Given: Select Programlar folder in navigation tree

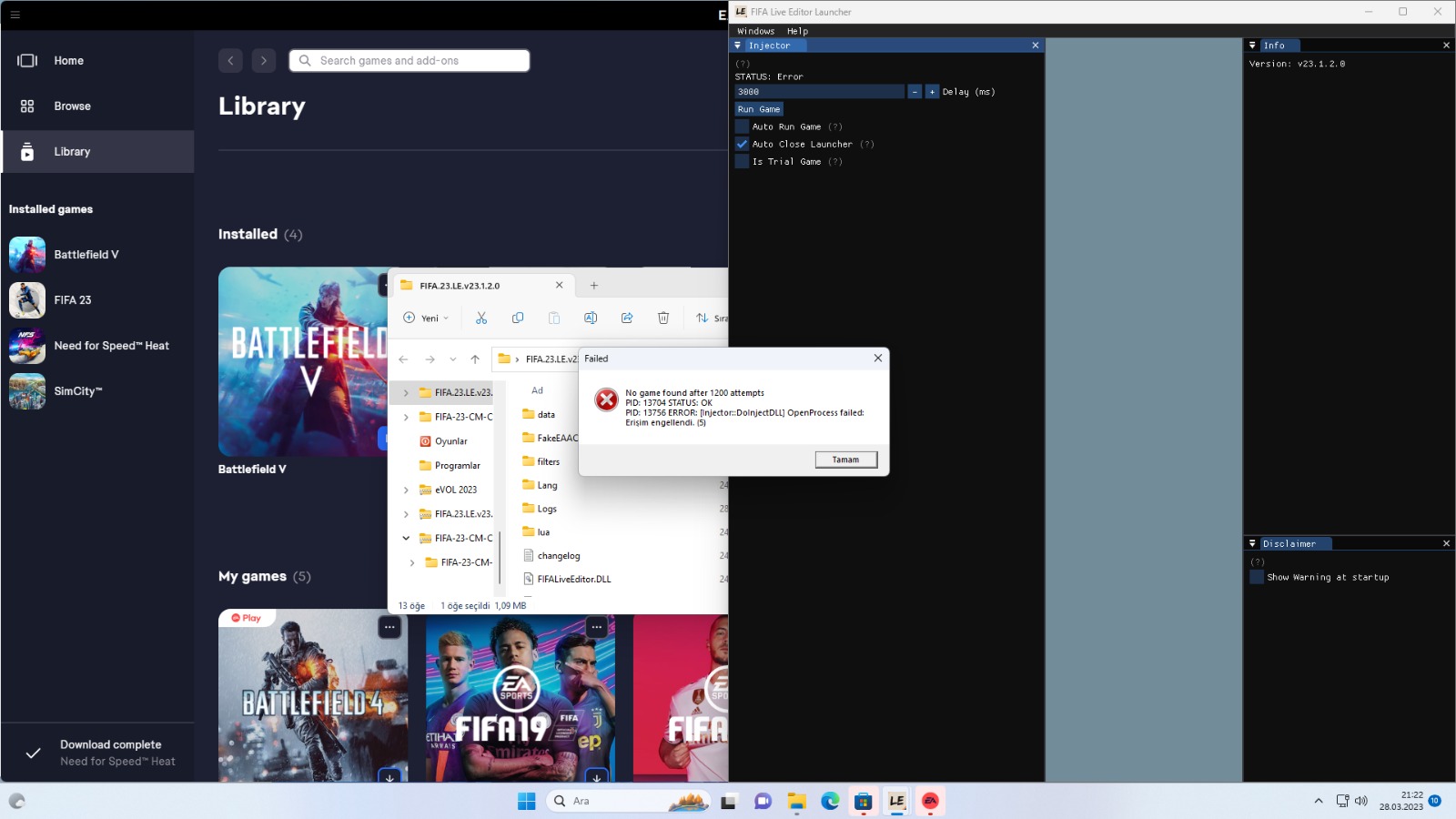Looking at the screenshot, I should [450, 465].
